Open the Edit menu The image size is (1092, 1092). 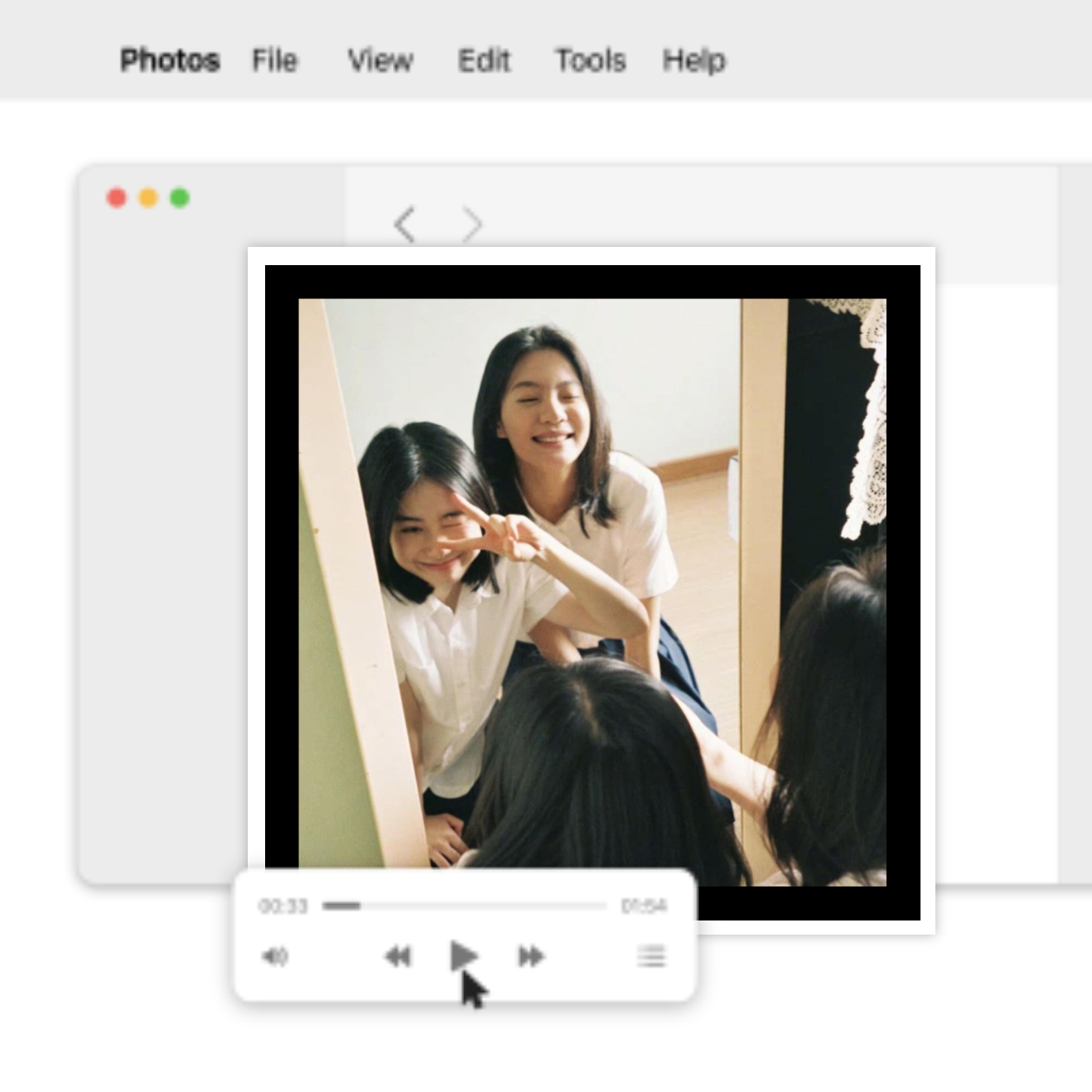[484, 60]
